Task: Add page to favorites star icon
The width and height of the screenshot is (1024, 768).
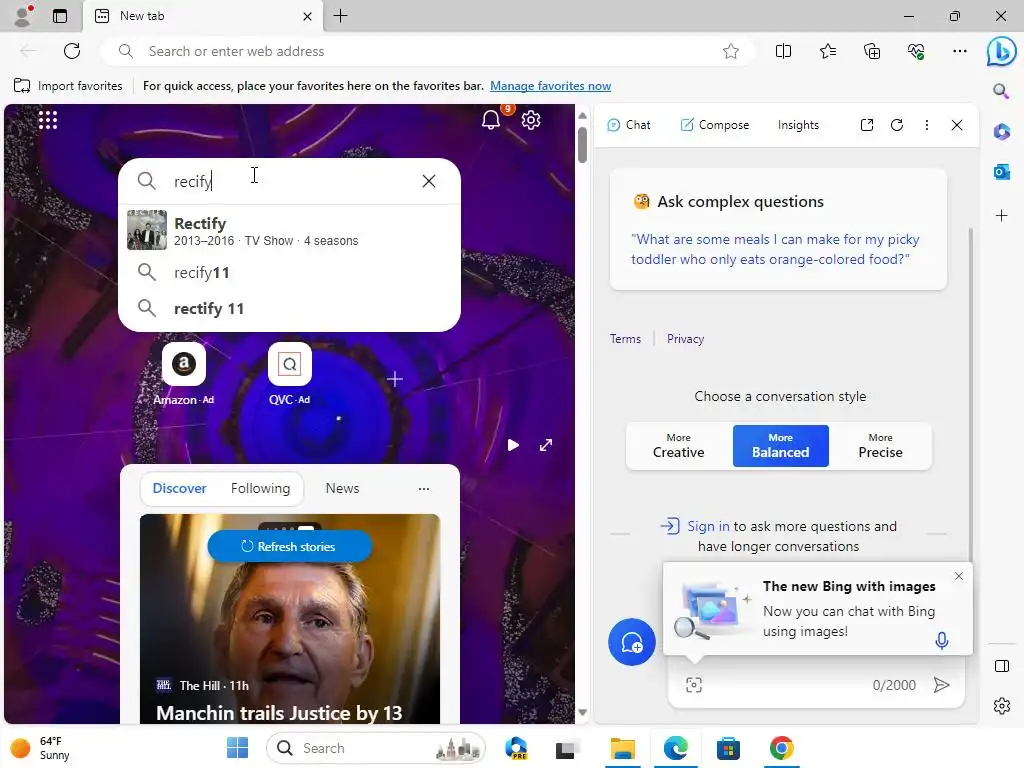Action: 731,52
